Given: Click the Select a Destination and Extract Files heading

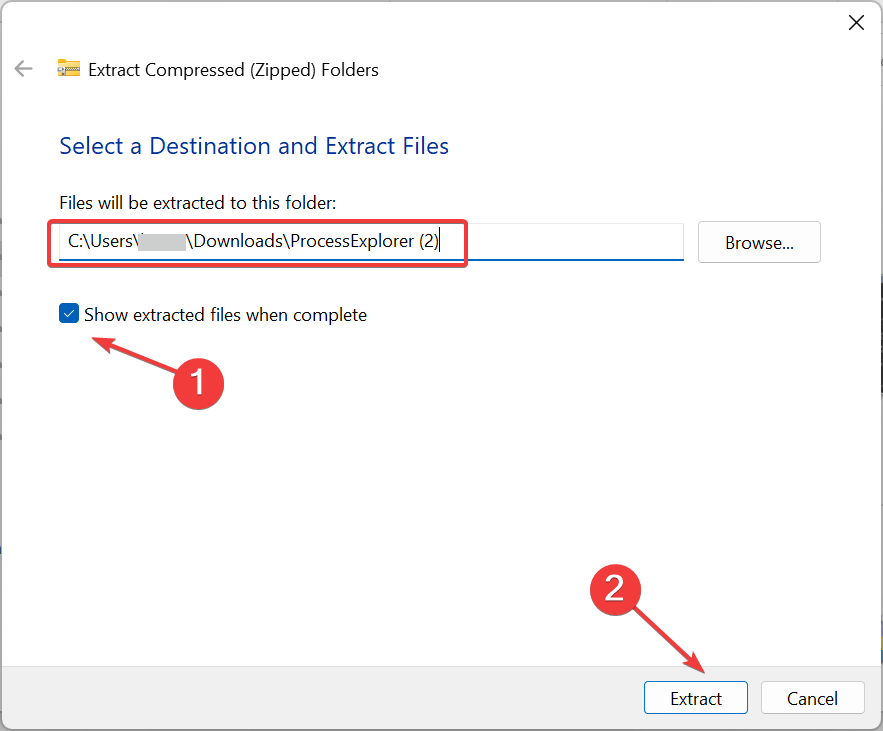Looking at the screenshot, I should pos(254,146).
